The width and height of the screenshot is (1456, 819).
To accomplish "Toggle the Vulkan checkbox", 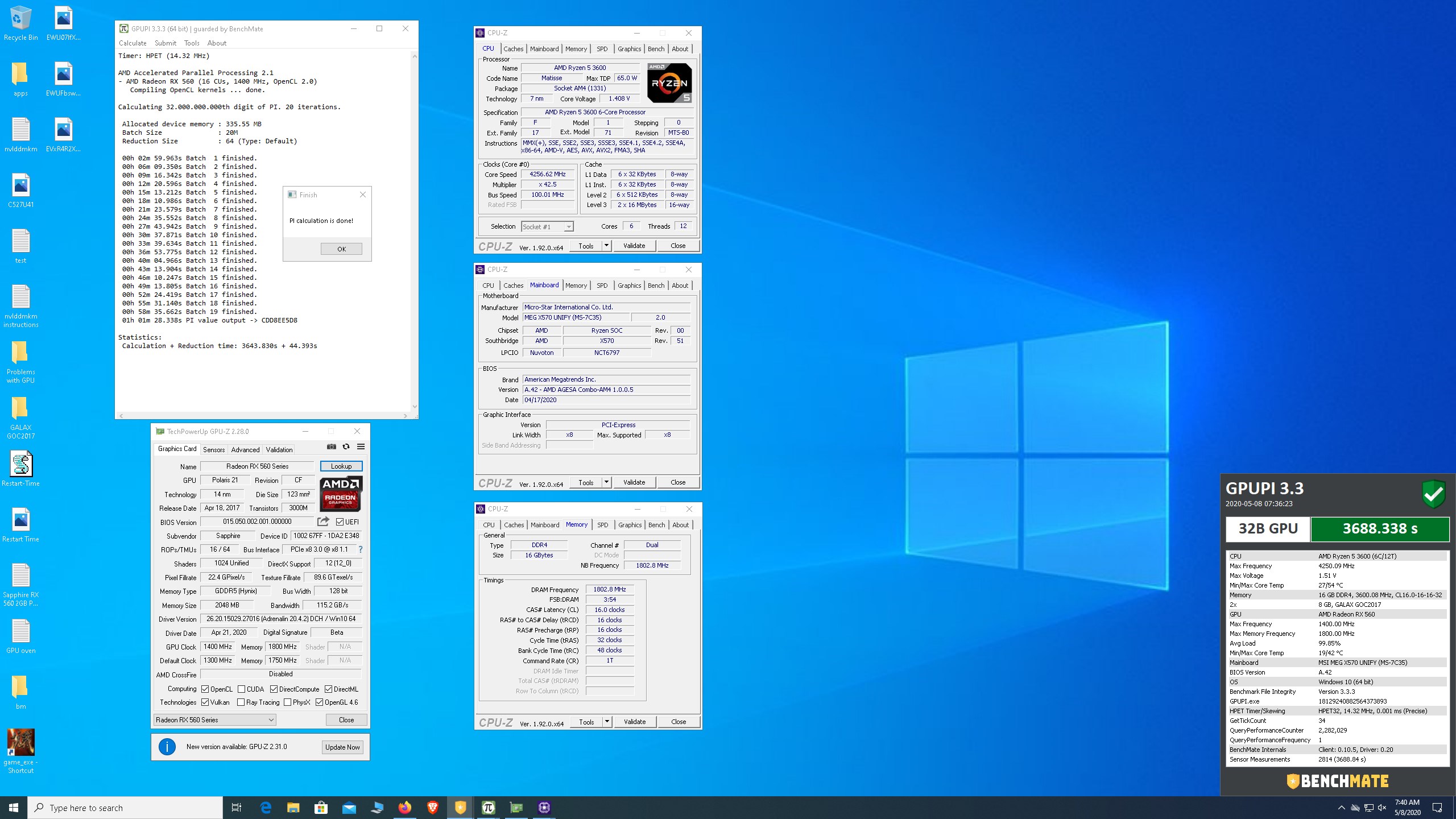I will 205,702.
